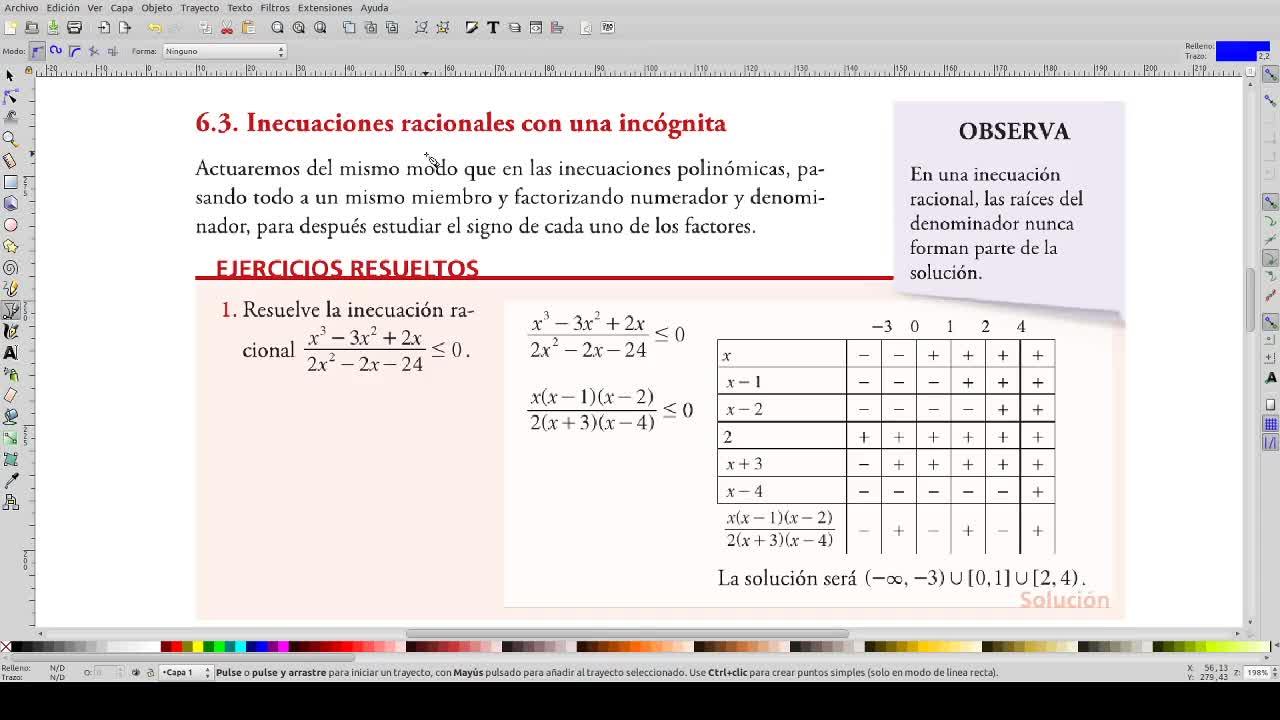Open the Capa 1 layer selector

tap(186, 673)
